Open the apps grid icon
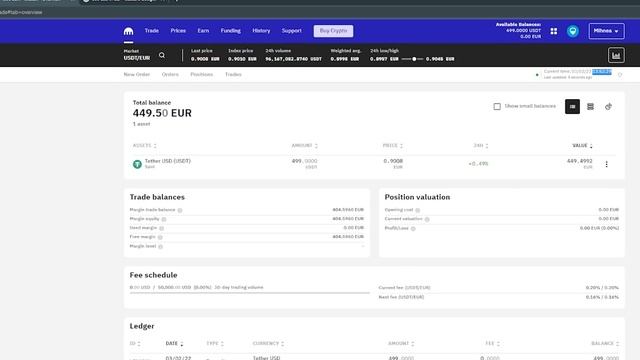Screen dimensions: 640x360 (x=553, y=31)
